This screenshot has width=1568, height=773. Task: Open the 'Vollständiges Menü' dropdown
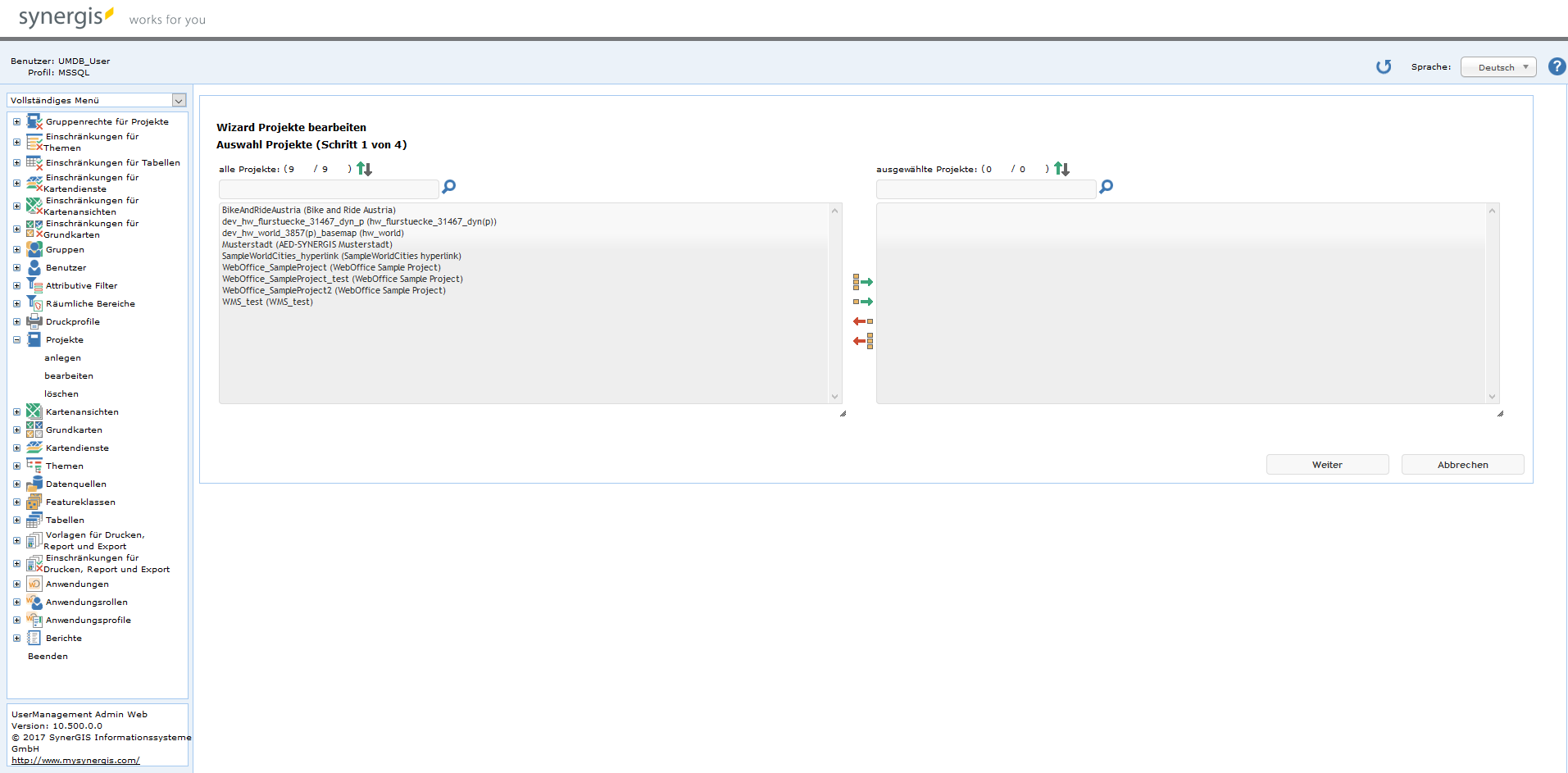tap(97, 100)
